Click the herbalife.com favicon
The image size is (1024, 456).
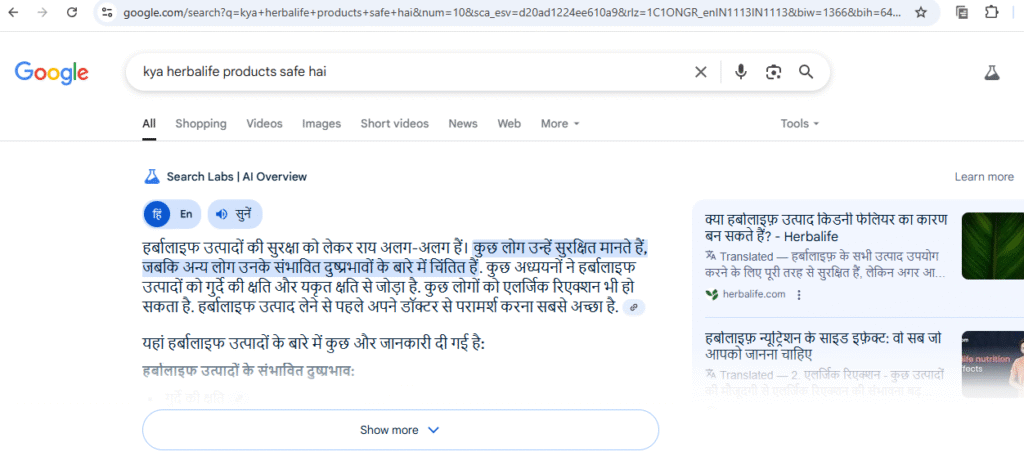pos(711,295)
